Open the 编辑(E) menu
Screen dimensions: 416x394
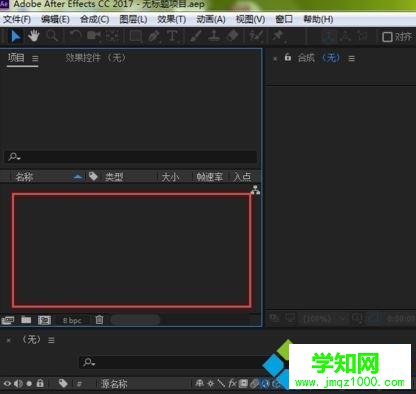(x=55, y=19)
